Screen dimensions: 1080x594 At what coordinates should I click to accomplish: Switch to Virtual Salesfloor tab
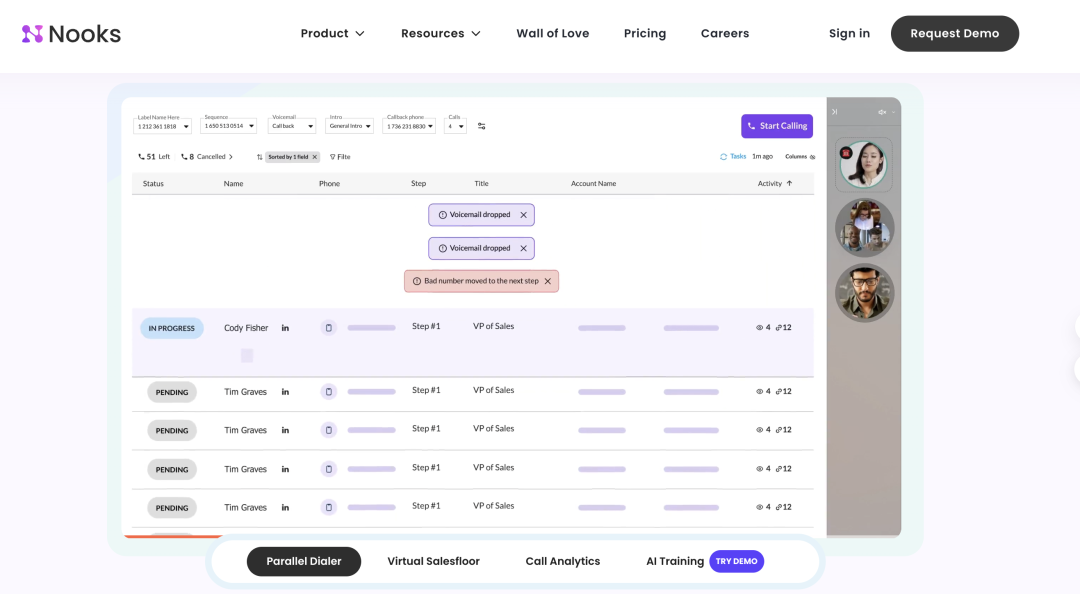[433, 561]
